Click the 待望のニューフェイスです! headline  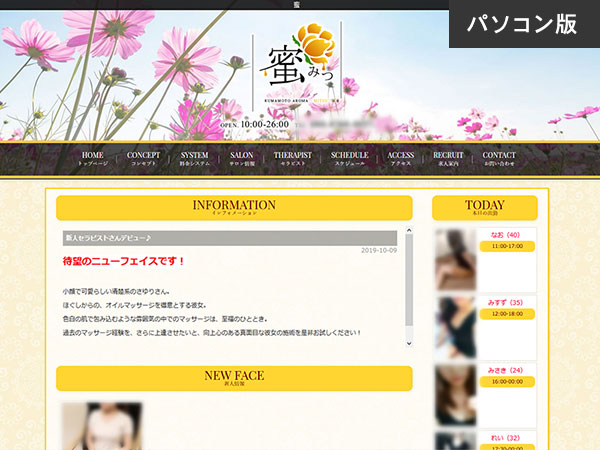pyautogui.click(x=124, y=262)
